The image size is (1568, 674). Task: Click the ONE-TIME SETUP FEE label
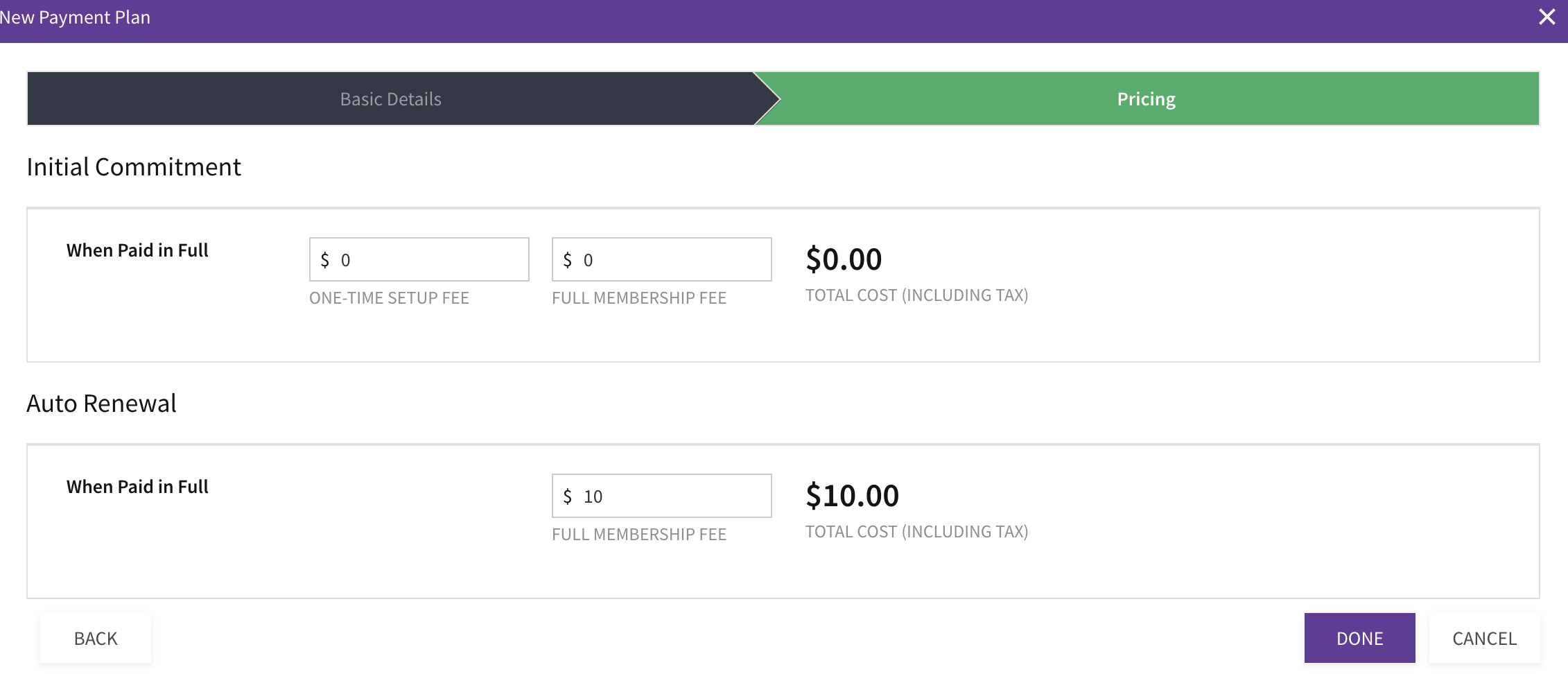[x=389, y=298]
